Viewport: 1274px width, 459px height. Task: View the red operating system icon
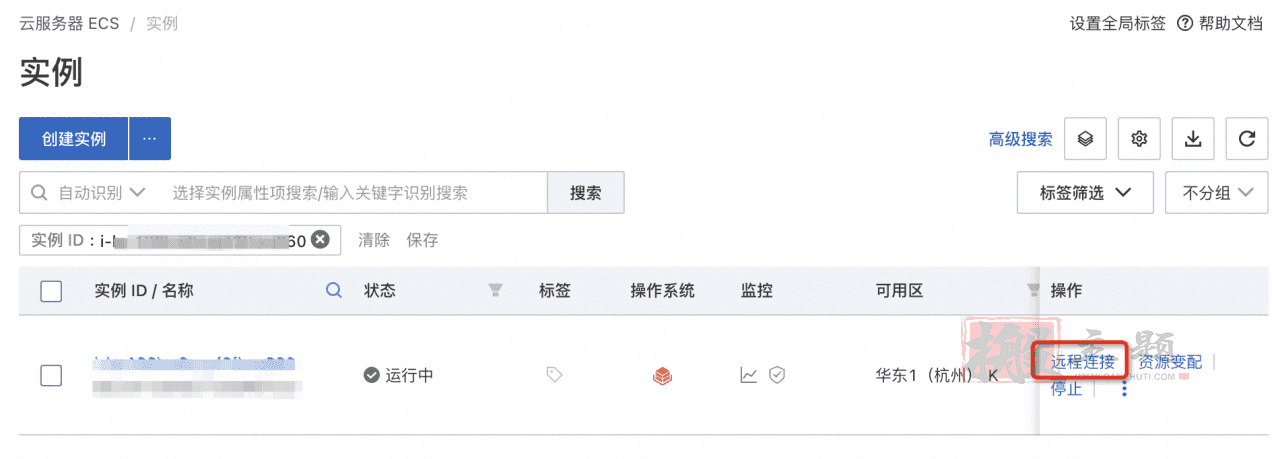[662, 375]
